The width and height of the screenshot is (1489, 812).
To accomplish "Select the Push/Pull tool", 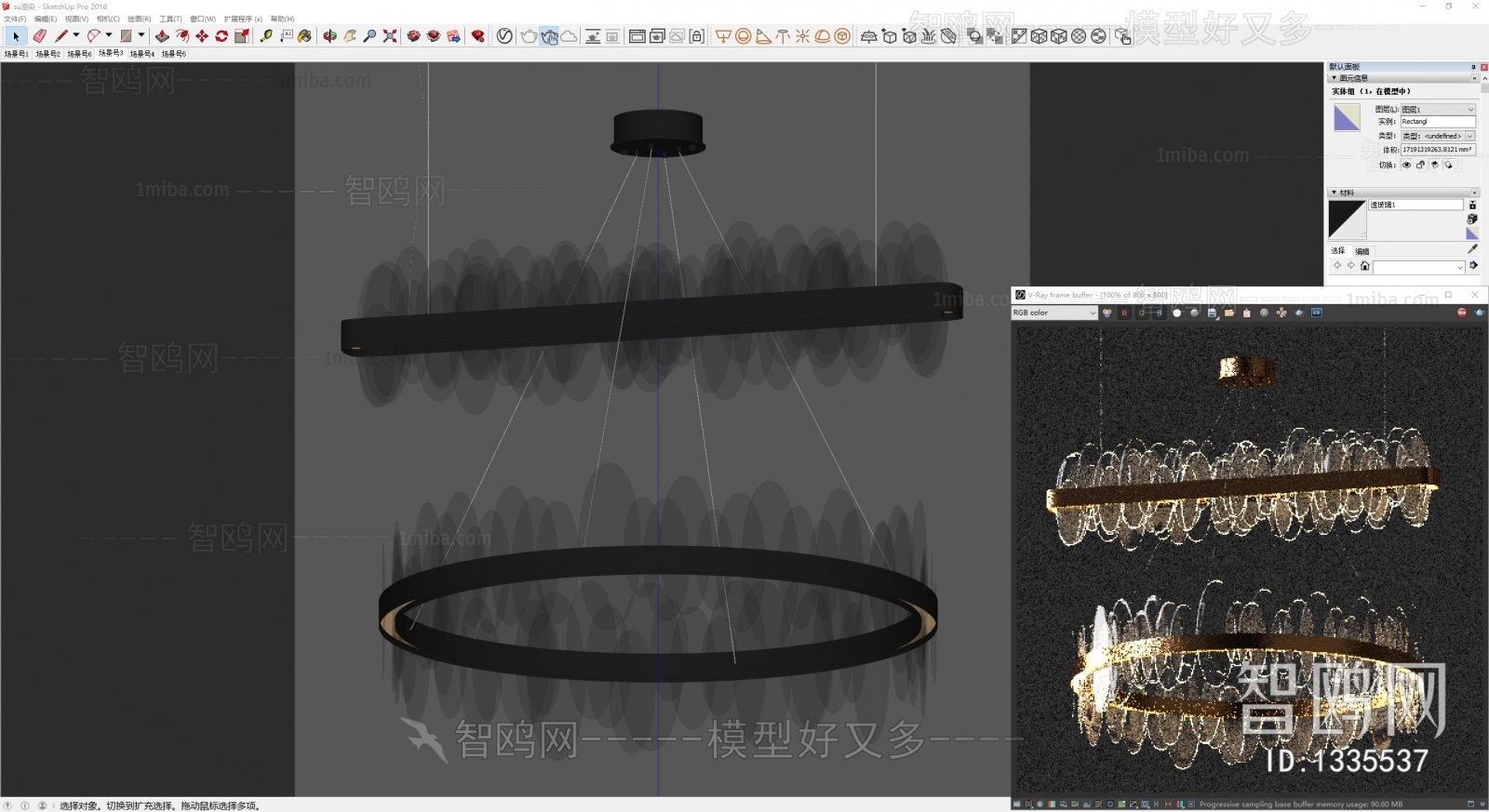I will (162, 36).
